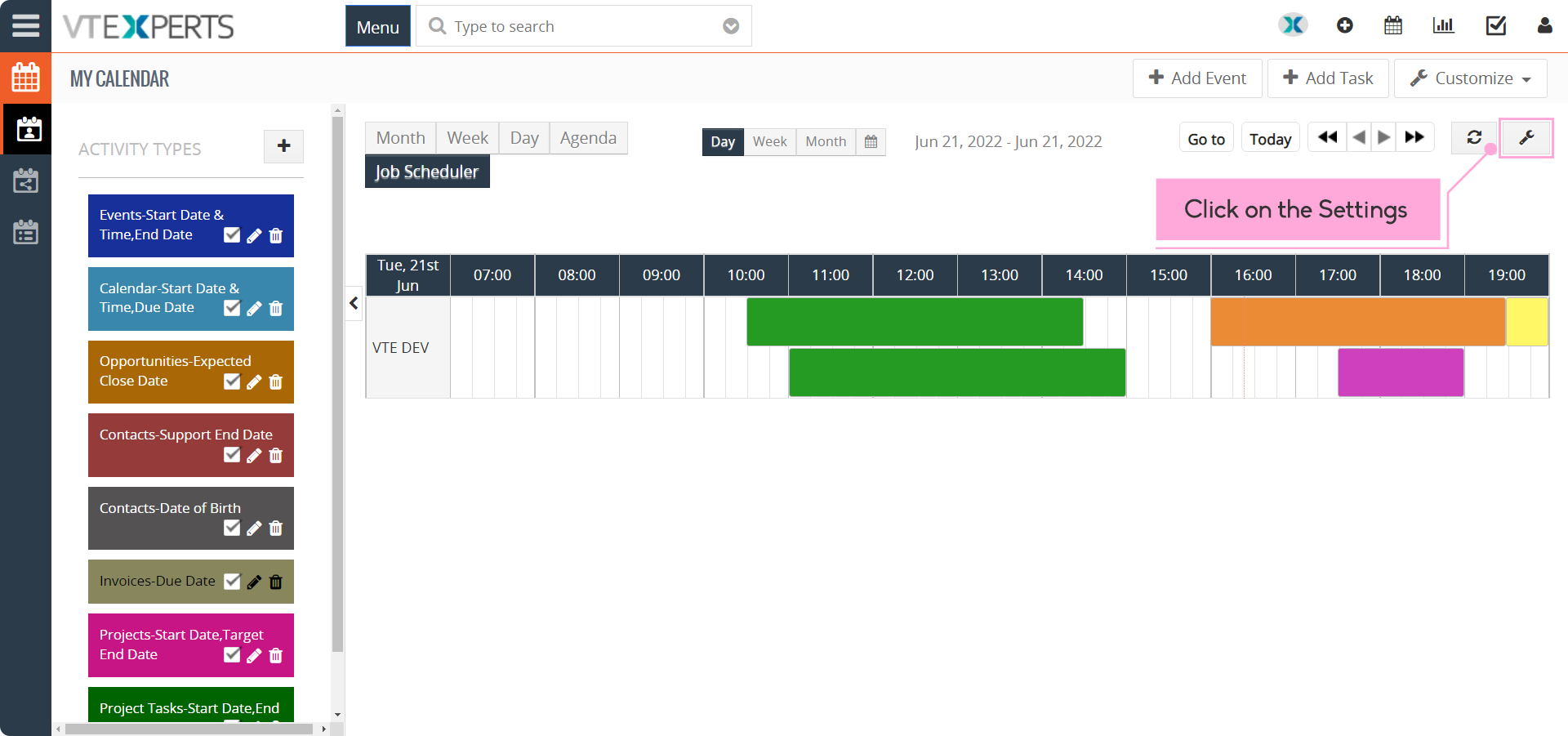Image resolution: width=1568 pixels, height=736 pixels.
Task: Edit the Events-Start Date activity type
Action: 254,235
